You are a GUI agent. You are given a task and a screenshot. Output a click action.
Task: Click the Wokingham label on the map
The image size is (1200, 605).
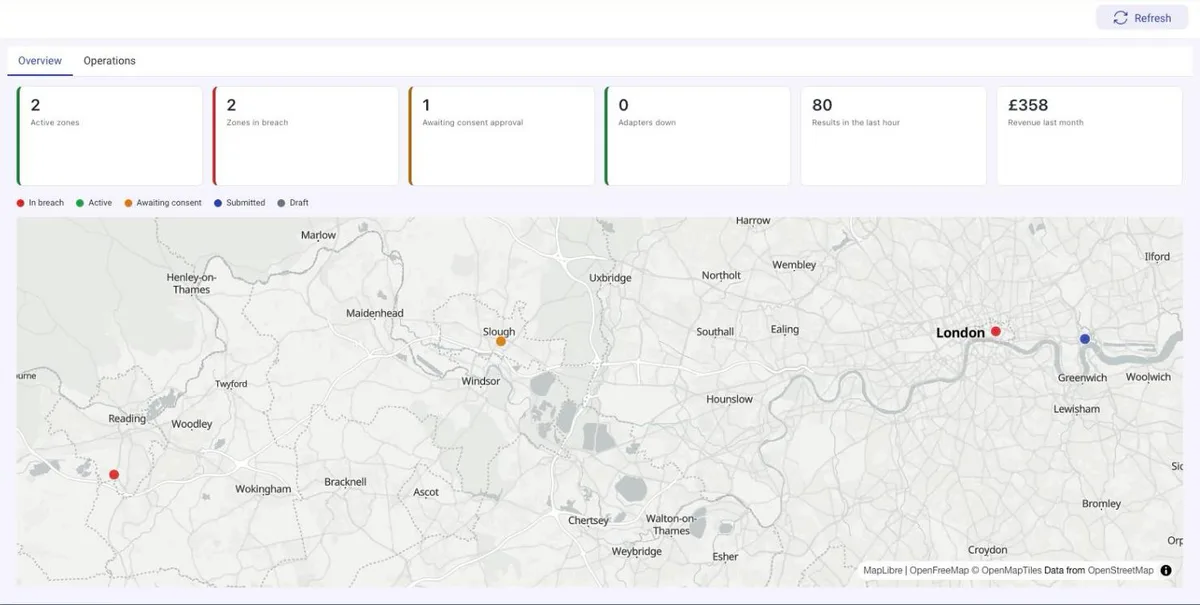pos(263,489)
